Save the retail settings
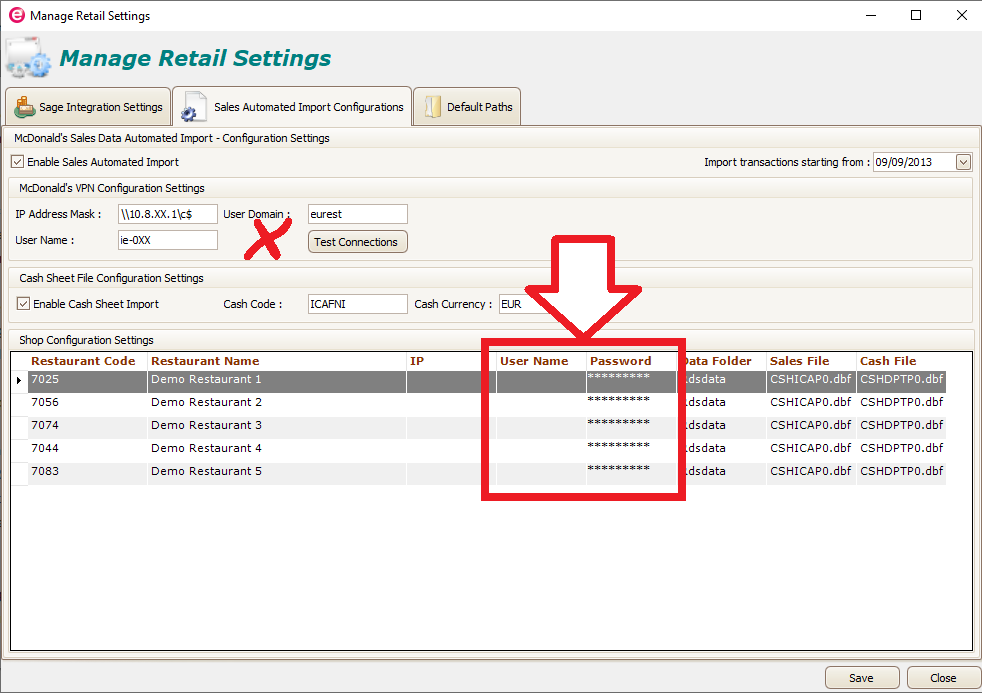 pos(862,678)
